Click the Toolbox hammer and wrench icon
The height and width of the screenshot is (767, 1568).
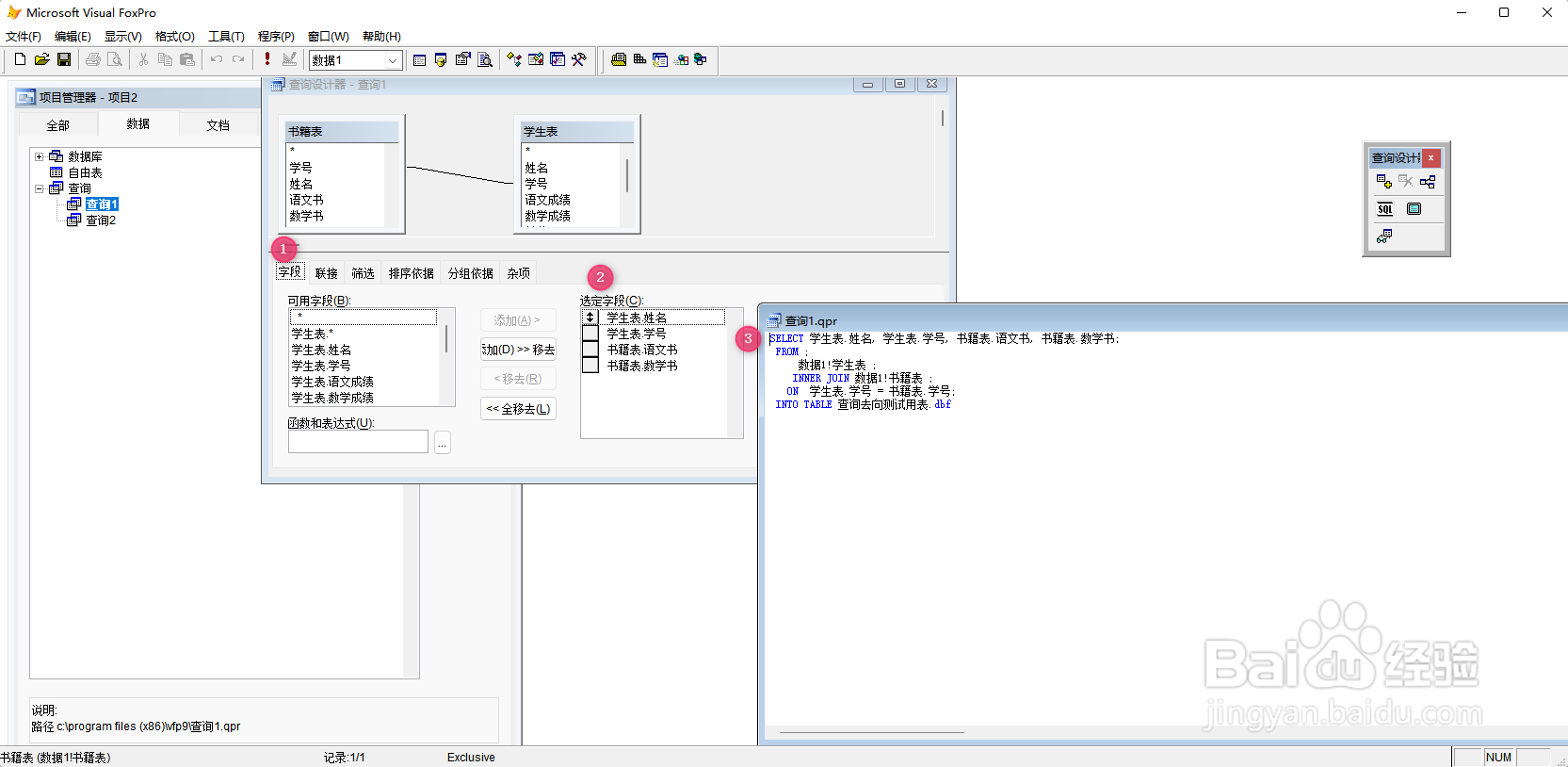(579, 59)
